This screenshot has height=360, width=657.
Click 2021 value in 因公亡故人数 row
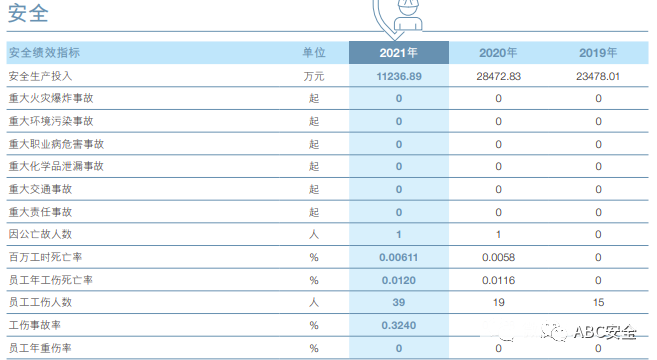[398, 234]
